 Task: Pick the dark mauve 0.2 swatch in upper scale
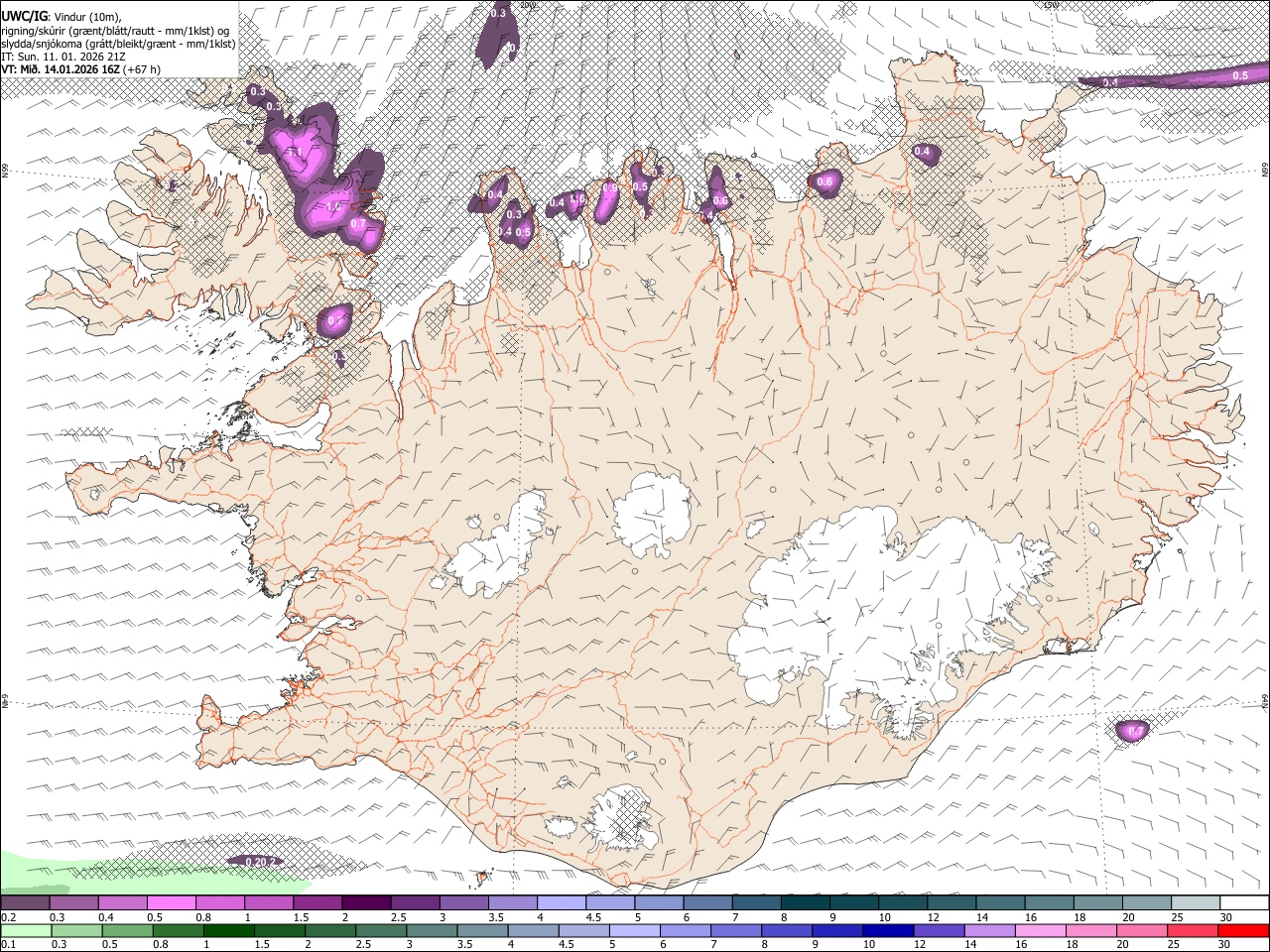tap(25, 903)
